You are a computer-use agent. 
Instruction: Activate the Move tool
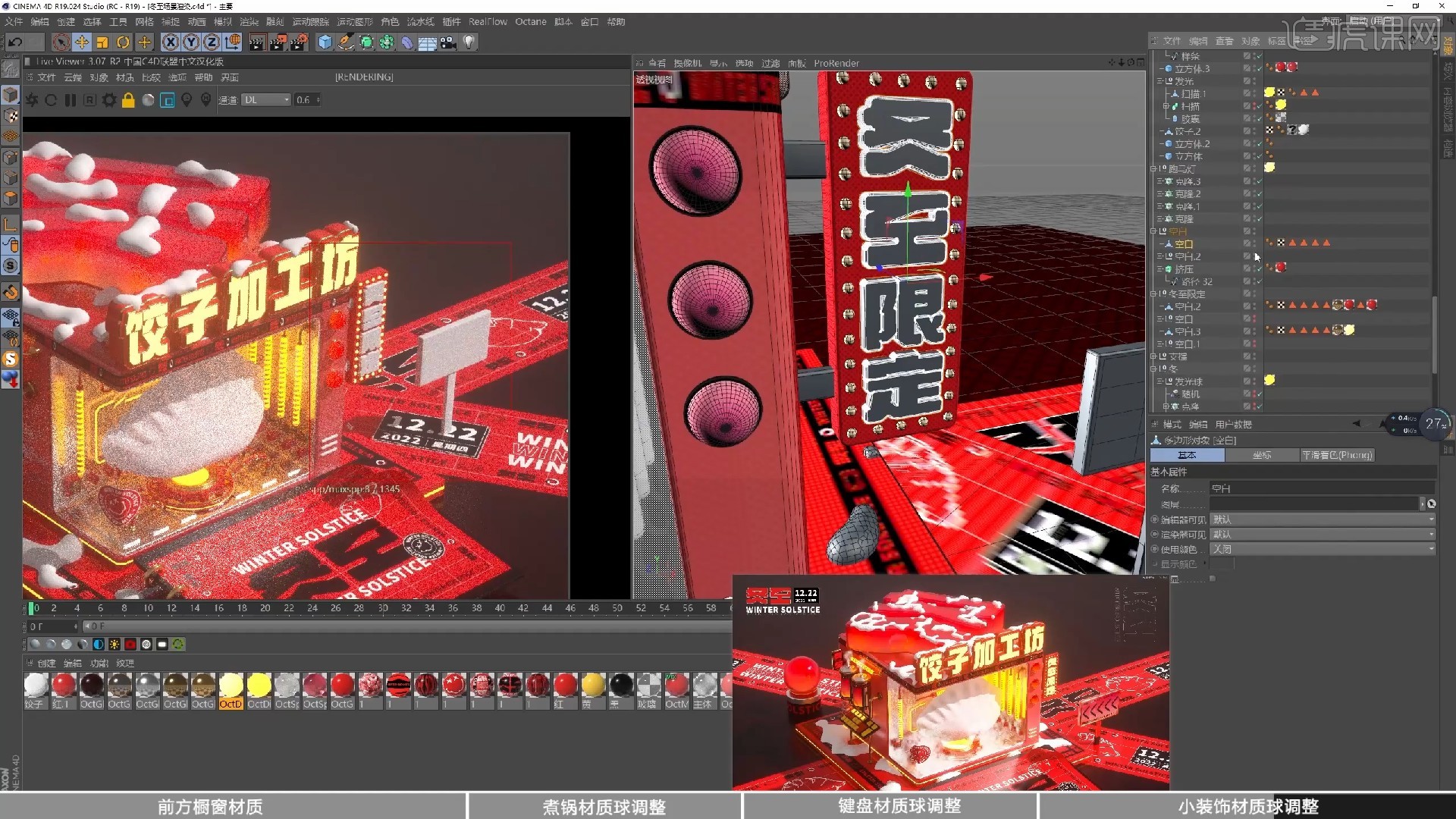(x=82, y=42)
